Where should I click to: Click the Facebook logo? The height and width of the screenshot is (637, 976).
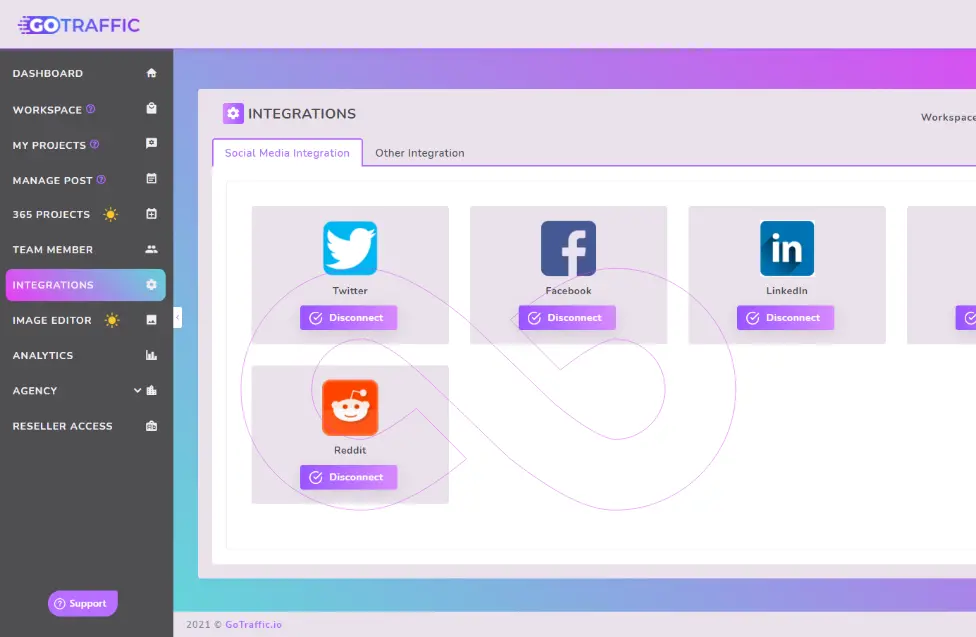pyautogui.click(x=568, y=248)
